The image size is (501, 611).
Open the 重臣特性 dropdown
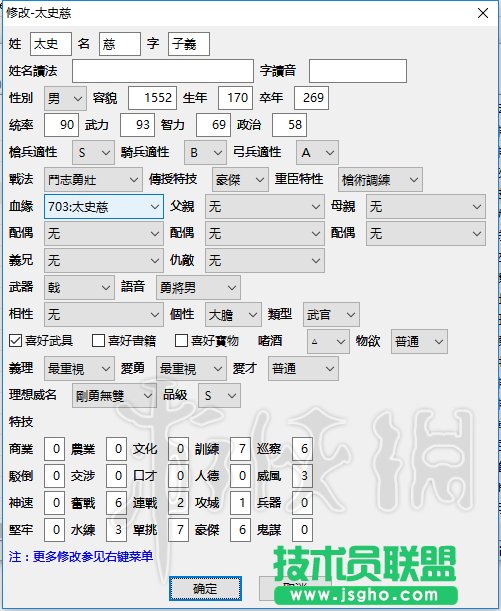380,180
